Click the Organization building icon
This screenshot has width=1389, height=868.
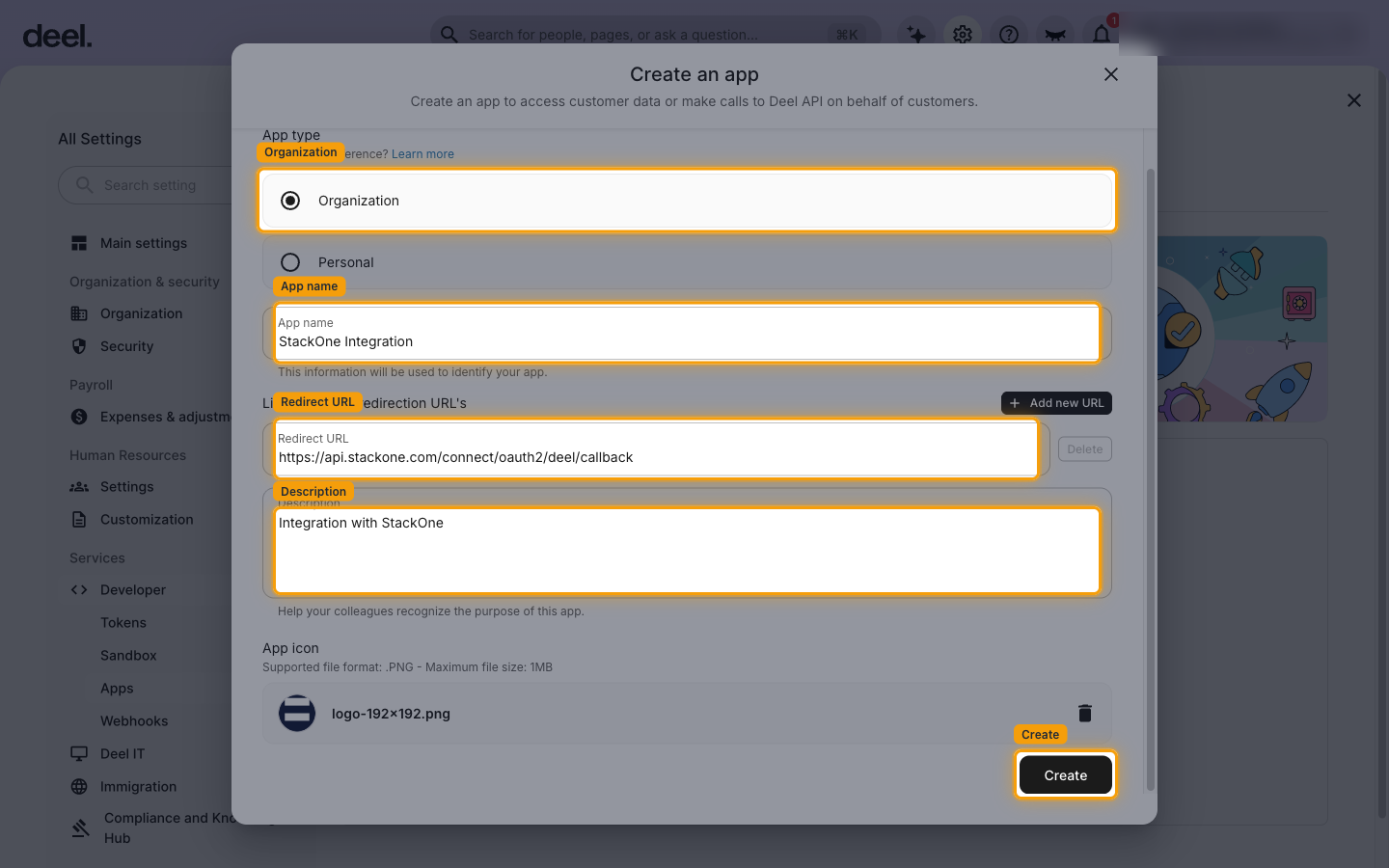pyautogui.click(x=79, y=313)
